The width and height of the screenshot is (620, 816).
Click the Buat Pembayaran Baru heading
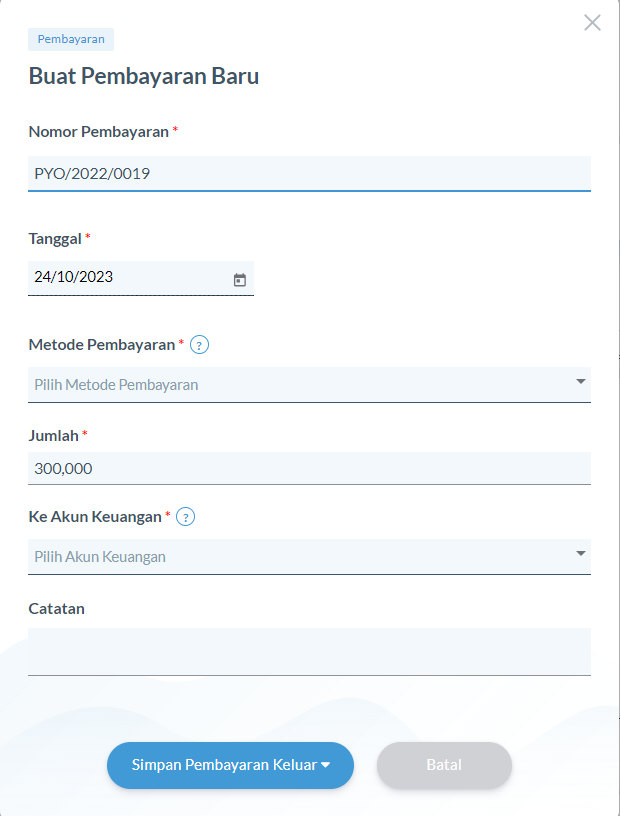144,76
